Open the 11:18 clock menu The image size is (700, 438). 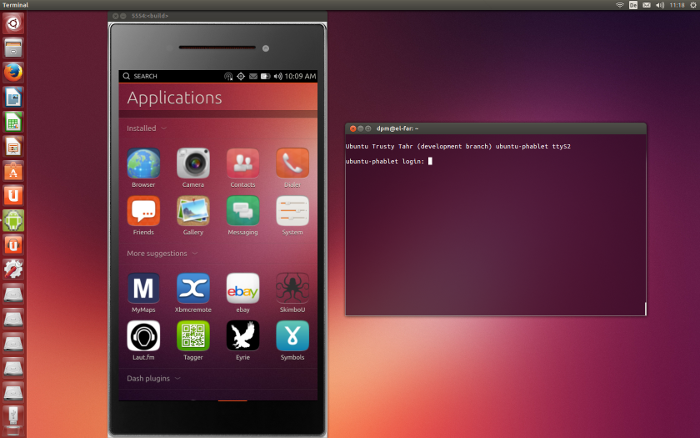pyautogui.click(x=677, y=5)
